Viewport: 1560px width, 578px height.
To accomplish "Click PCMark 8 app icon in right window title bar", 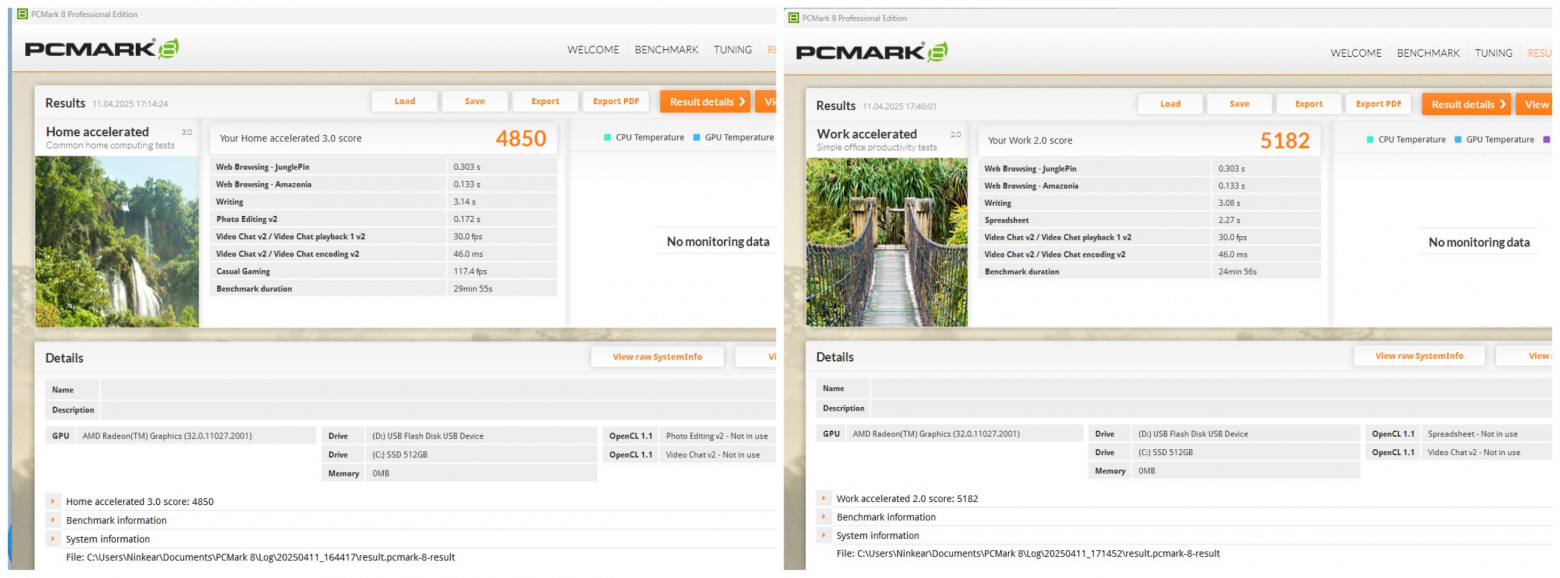I will point(793,18).
